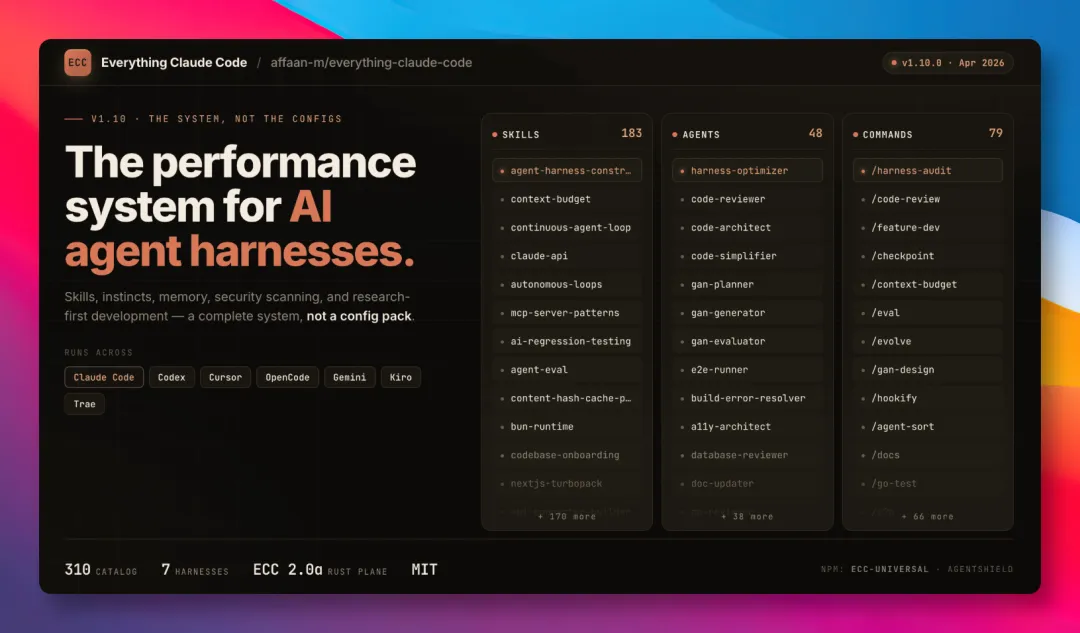Select the Gemini harness chip
This screenshot has width=1080, height=633.
point(350,377)
